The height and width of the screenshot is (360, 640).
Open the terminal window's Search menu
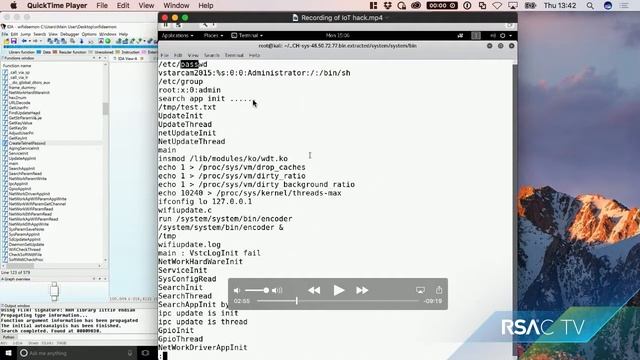(x=211, y=55)
